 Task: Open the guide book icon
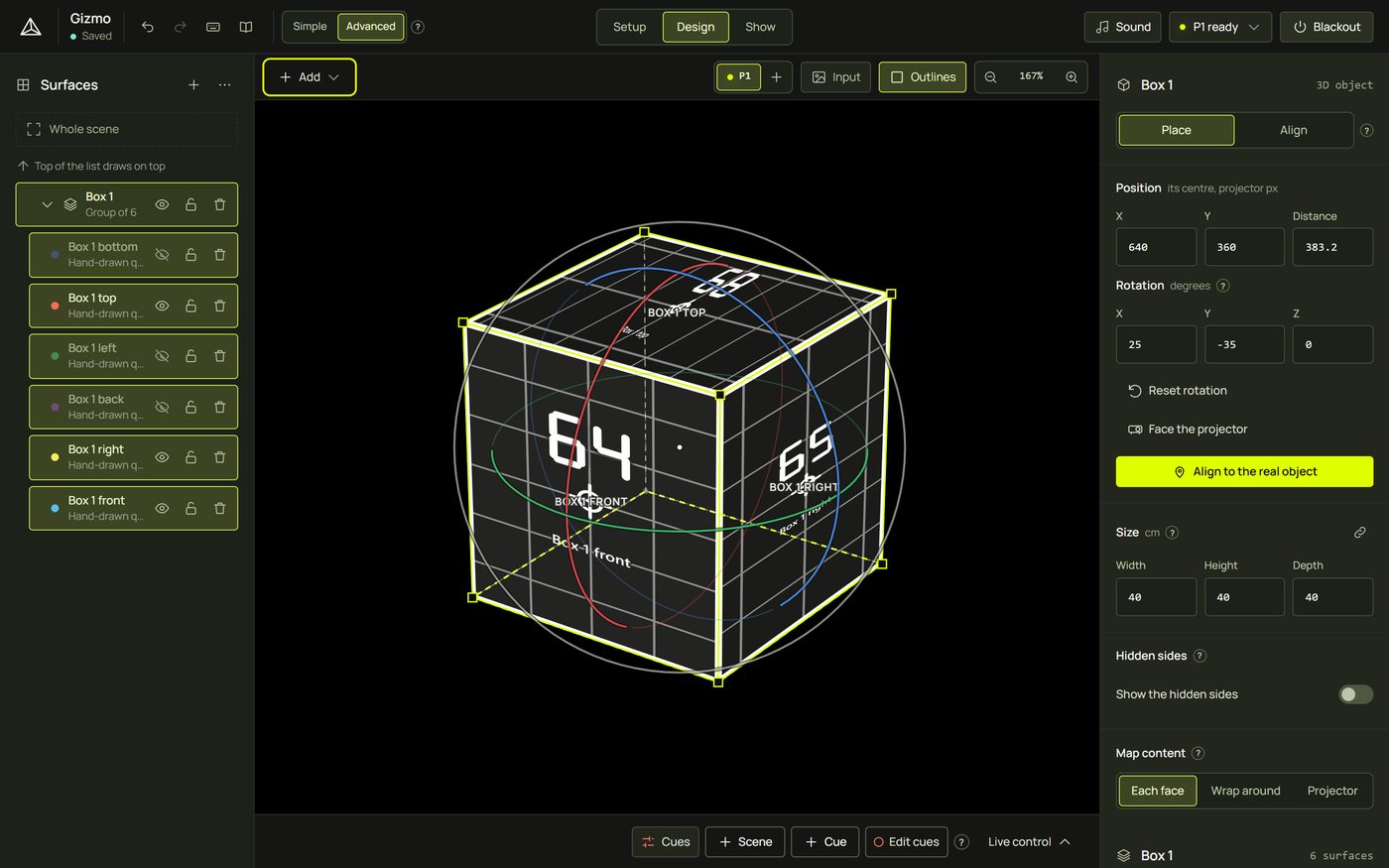[x=246, y=27]
